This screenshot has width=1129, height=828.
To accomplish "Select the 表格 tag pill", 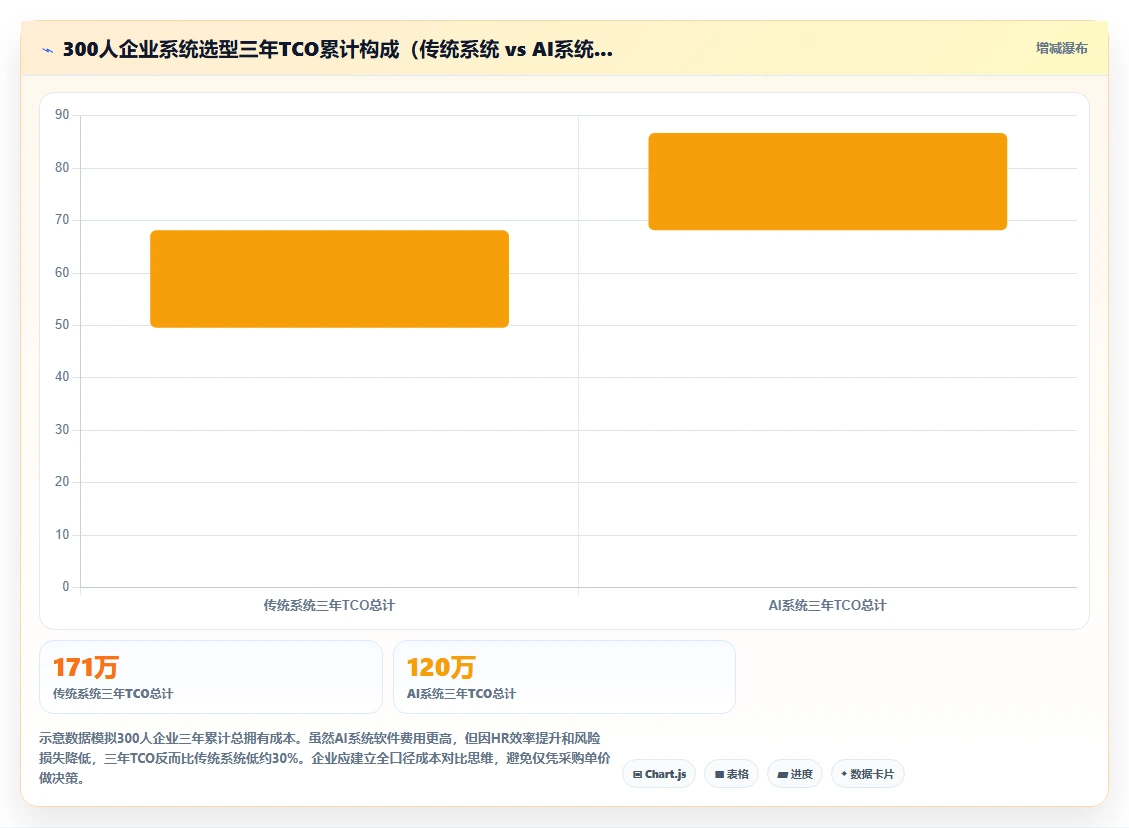I will 732,774.
